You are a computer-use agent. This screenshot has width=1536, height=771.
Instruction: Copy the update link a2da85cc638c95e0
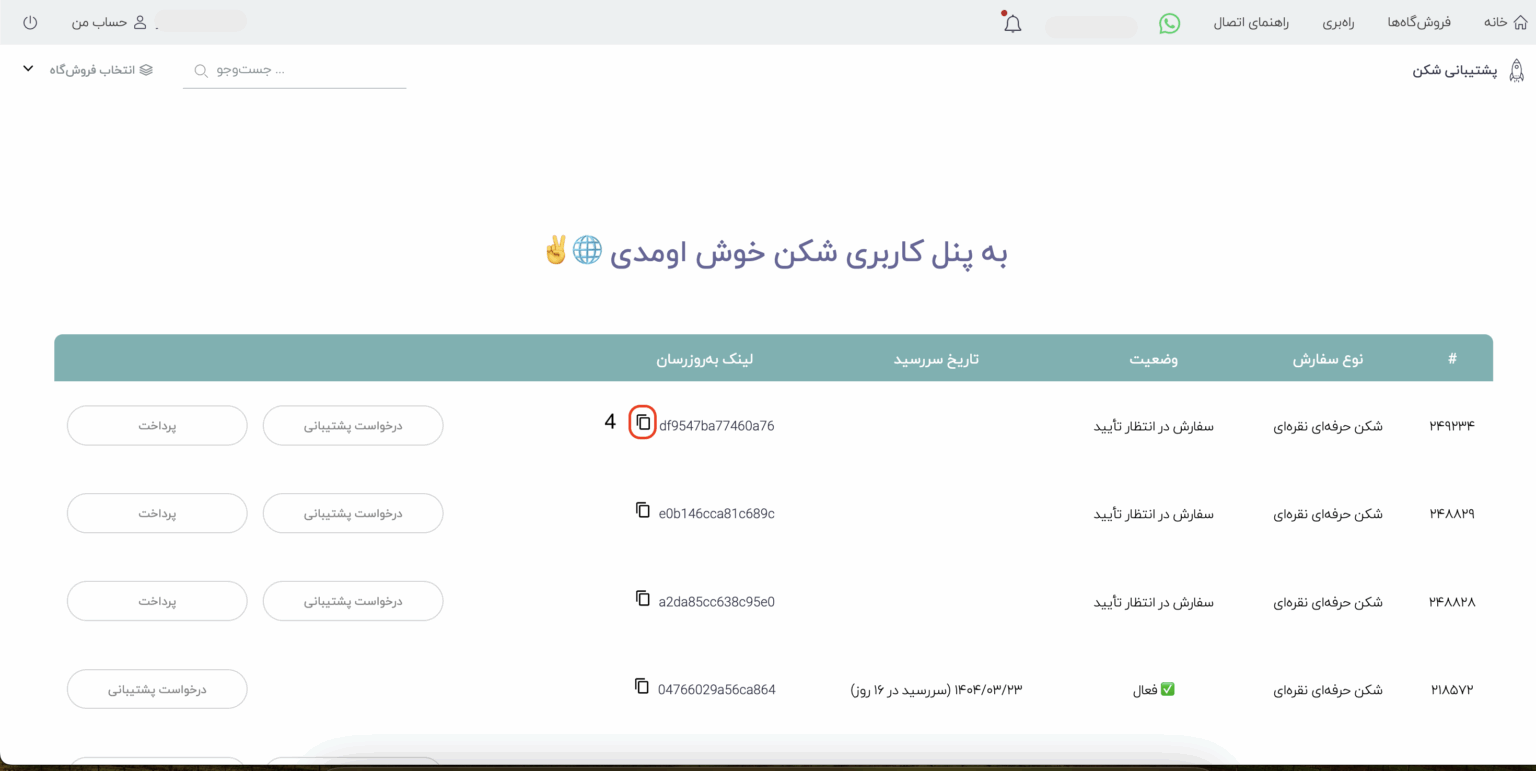642,599
